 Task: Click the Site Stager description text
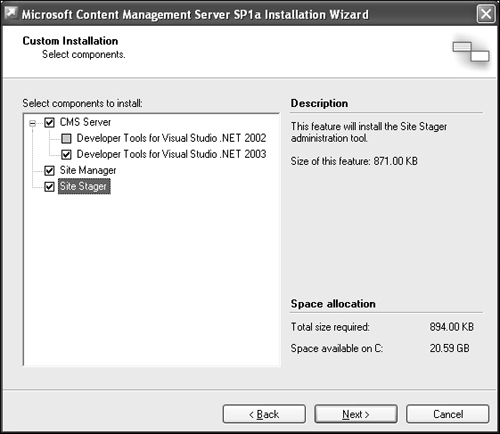369,132
